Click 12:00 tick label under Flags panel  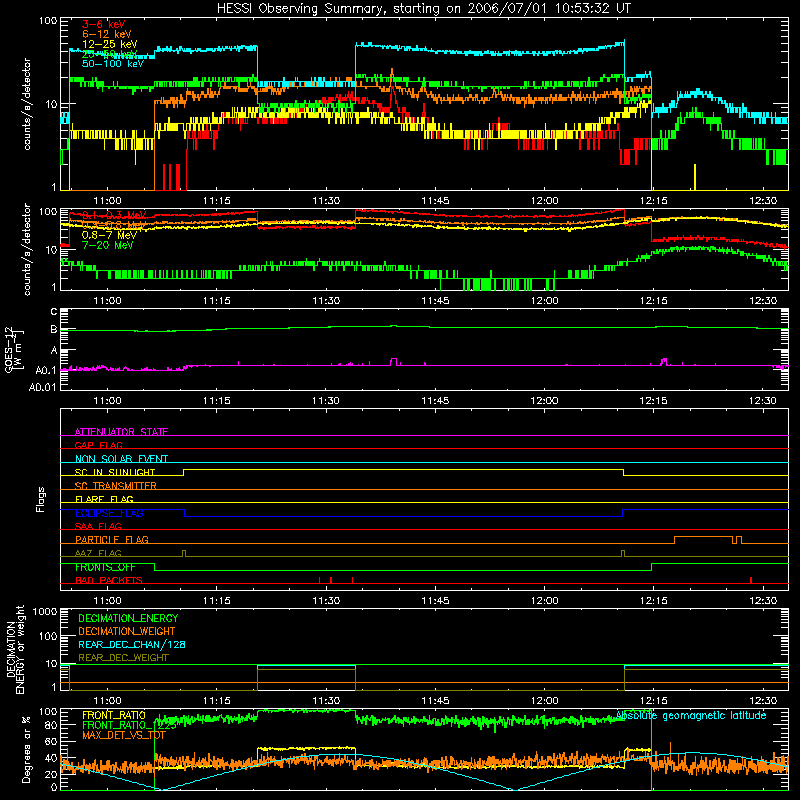pos(544,601)
